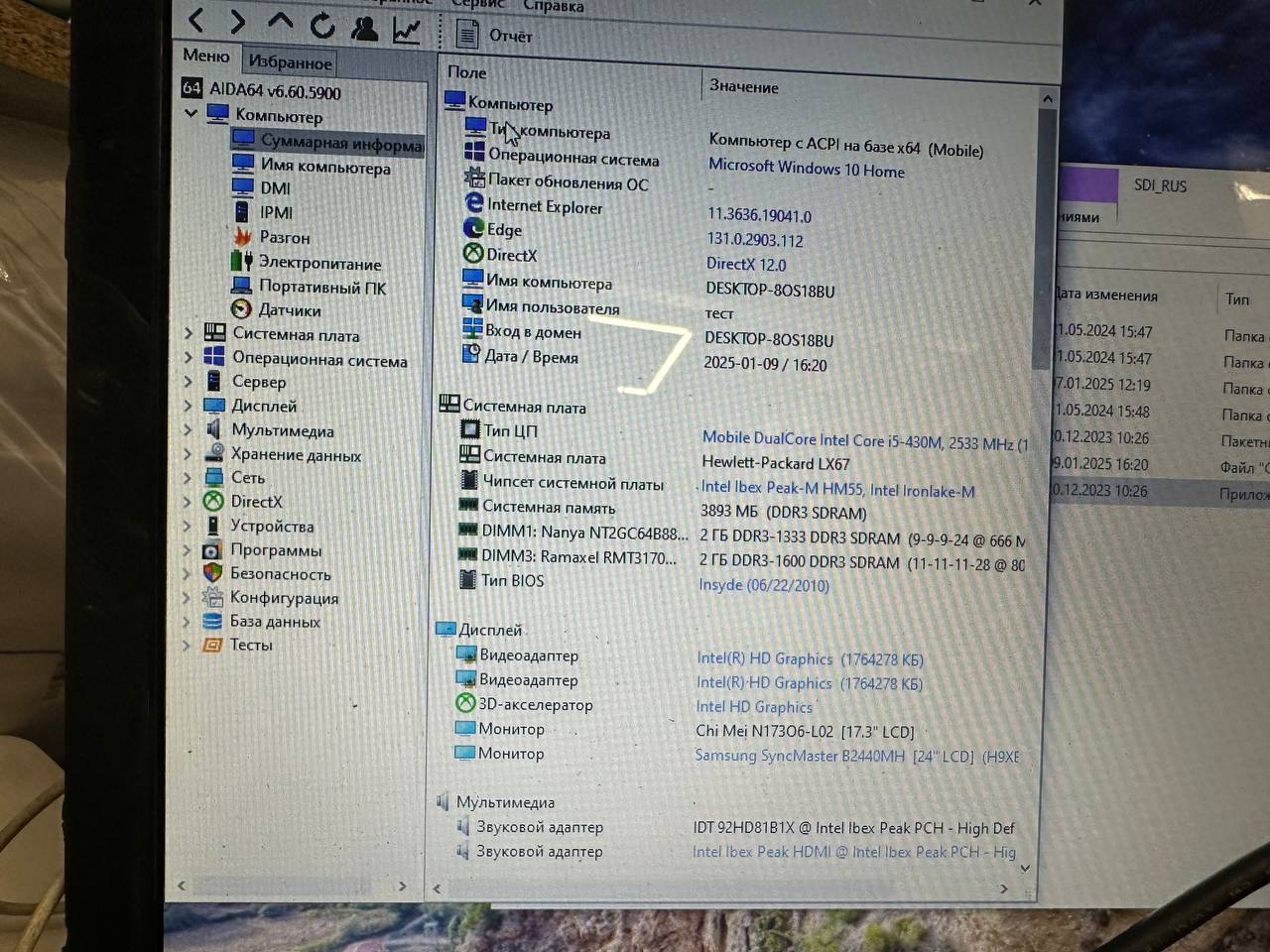Viewport: 1270px width, 952px height.
Task: Open the Insyde (06/22/2010) BIOS link
Action: (x=764, y=585)
